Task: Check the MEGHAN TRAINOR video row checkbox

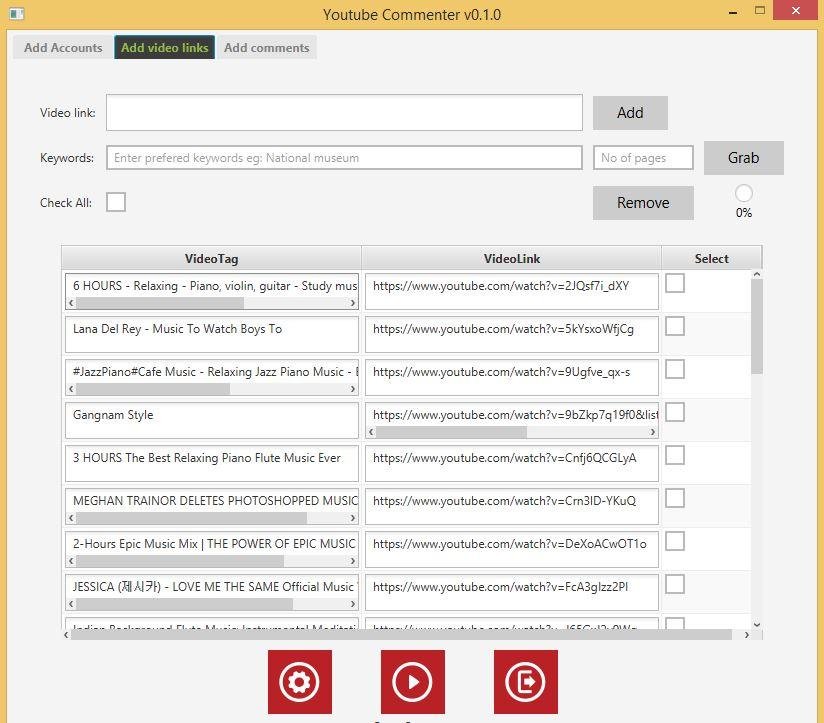Action: click(x=675, y=498)
